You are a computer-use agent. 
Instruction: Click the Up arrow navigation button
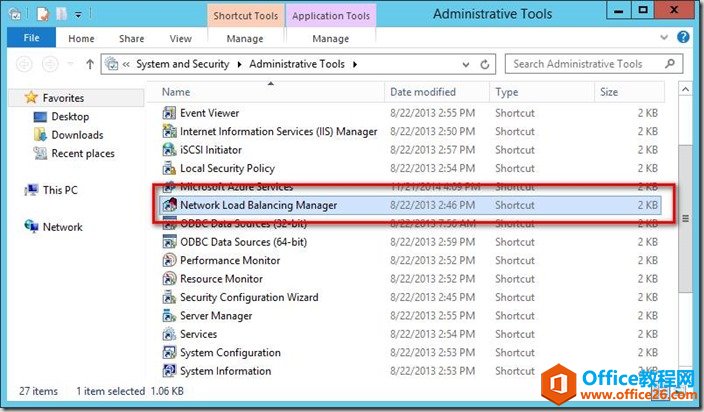click(90, 64)
